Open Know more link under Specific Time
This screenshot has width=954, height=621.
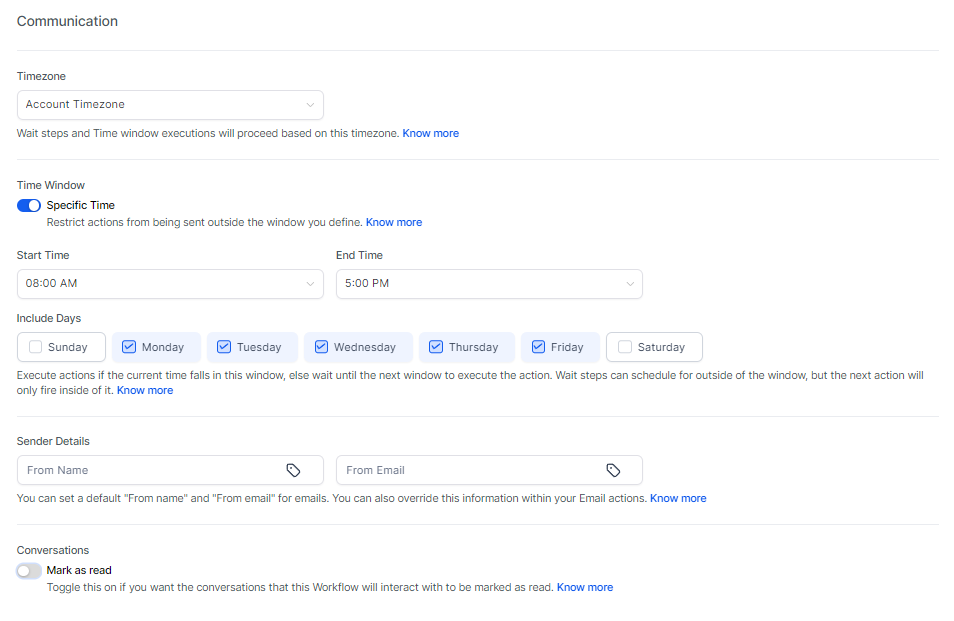pyautogui.click(x=393, y=222)
